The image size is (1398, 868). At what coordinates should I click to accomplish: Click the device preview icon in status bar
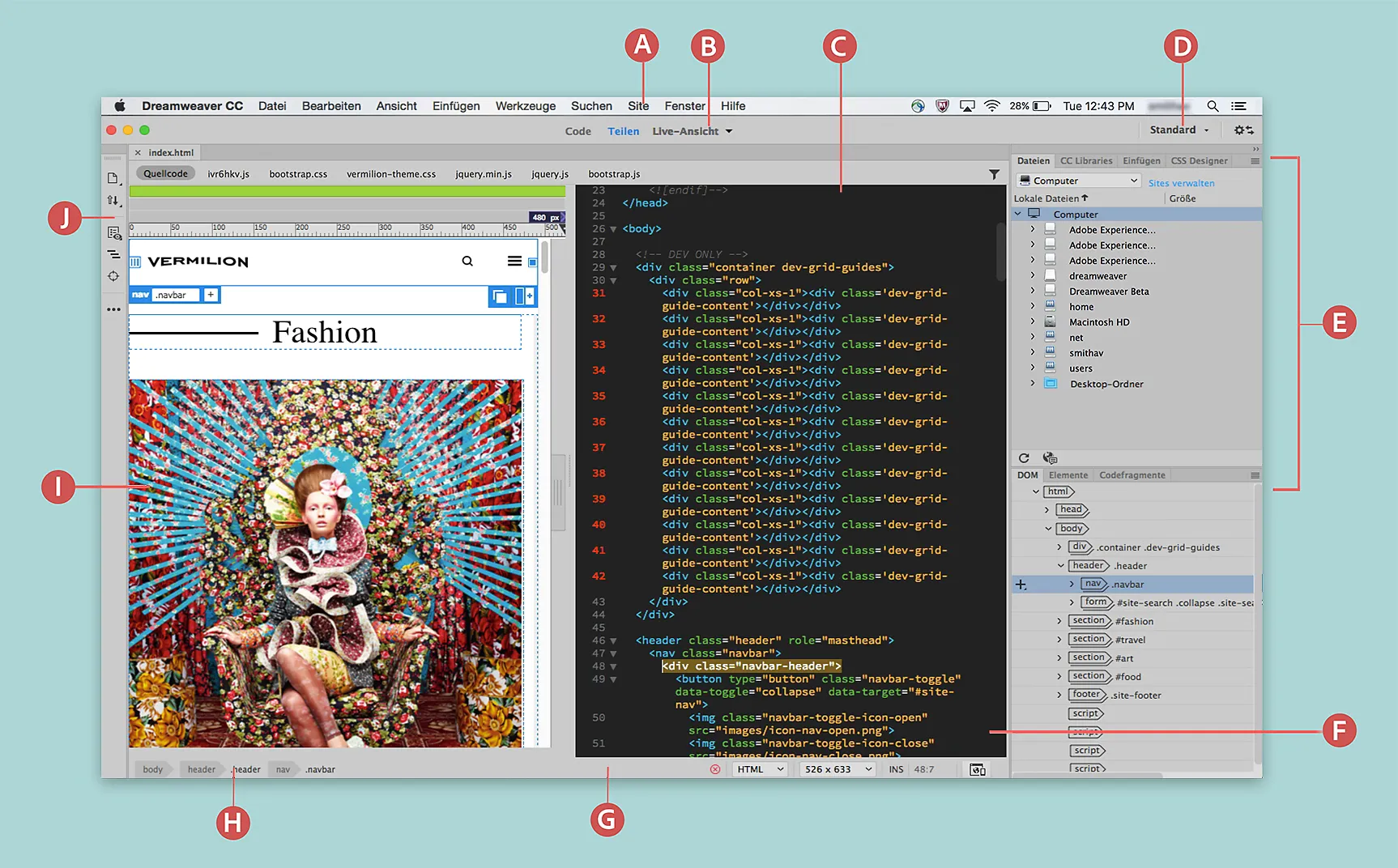pyautogui.click(x=976, y=769)
